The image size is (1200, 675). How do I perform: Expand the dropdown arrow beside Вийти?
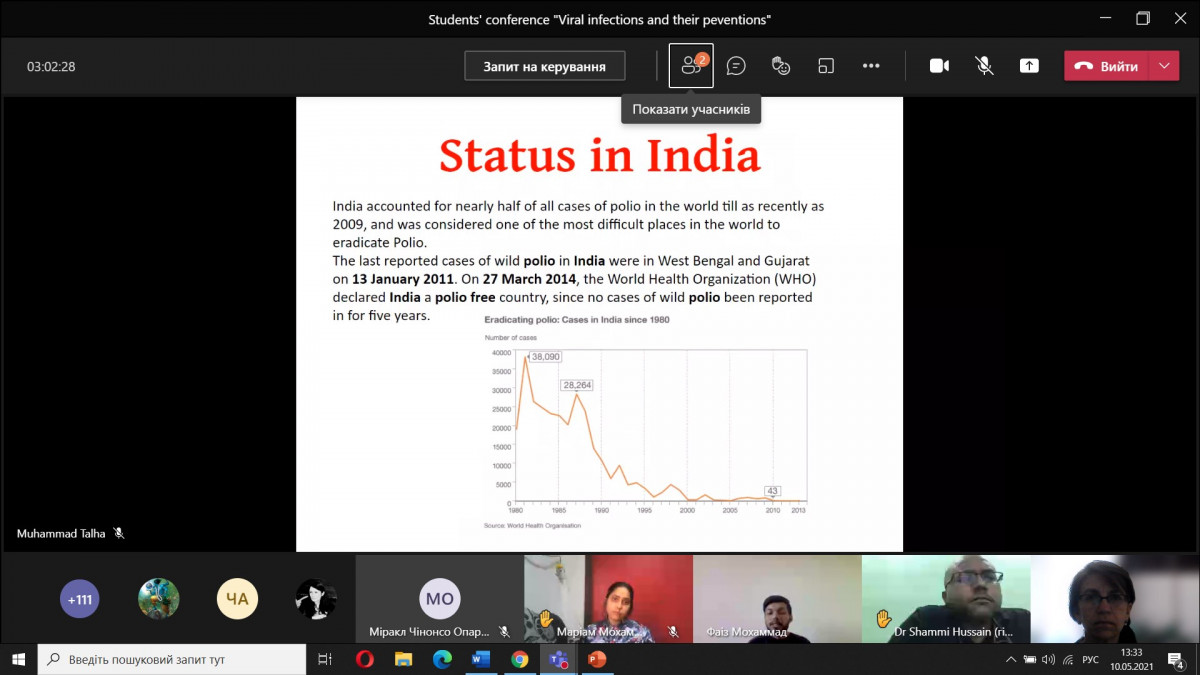(1163, 66)
